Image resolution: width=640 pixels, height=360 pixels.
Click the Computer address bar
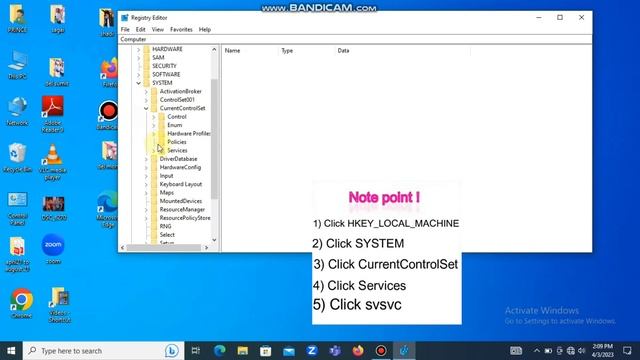[x=355, y=39]
